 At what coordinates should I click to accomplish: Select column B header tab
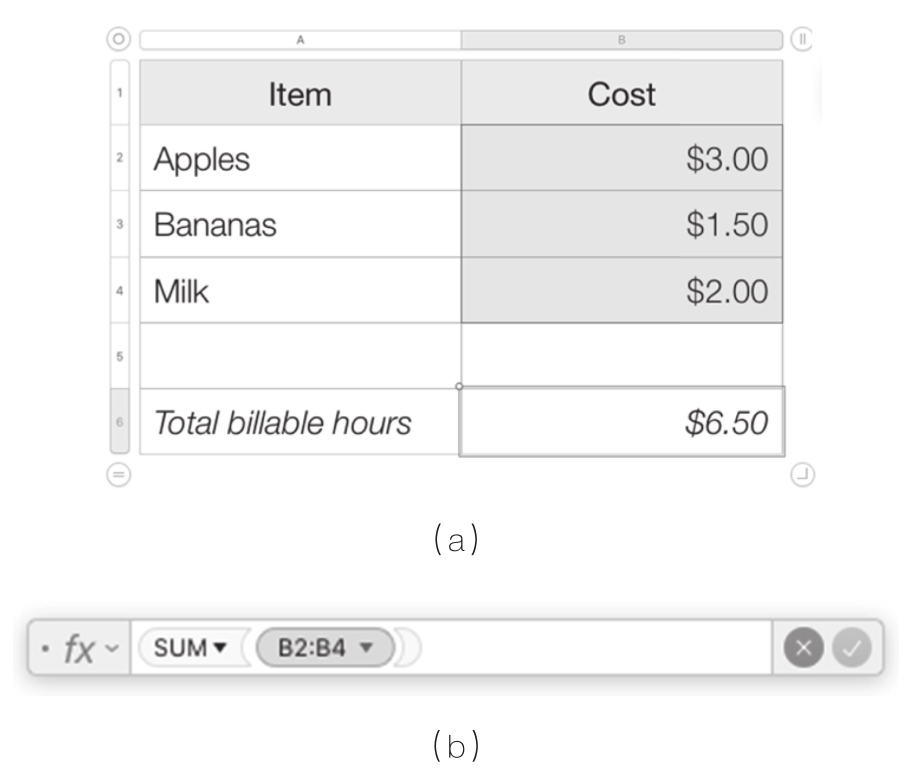621,40
